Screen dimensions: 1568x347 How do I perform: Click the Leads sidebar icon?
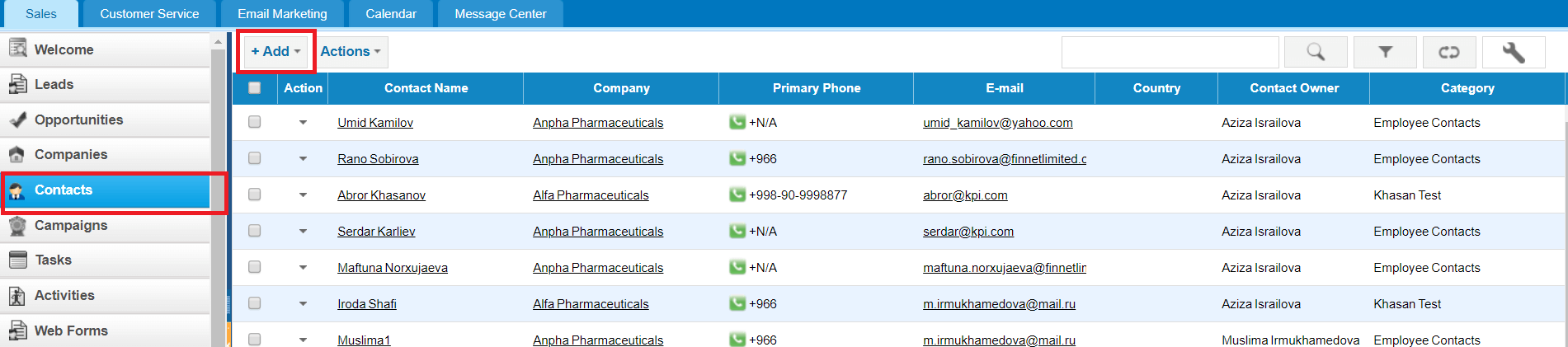tap(17, 84)
